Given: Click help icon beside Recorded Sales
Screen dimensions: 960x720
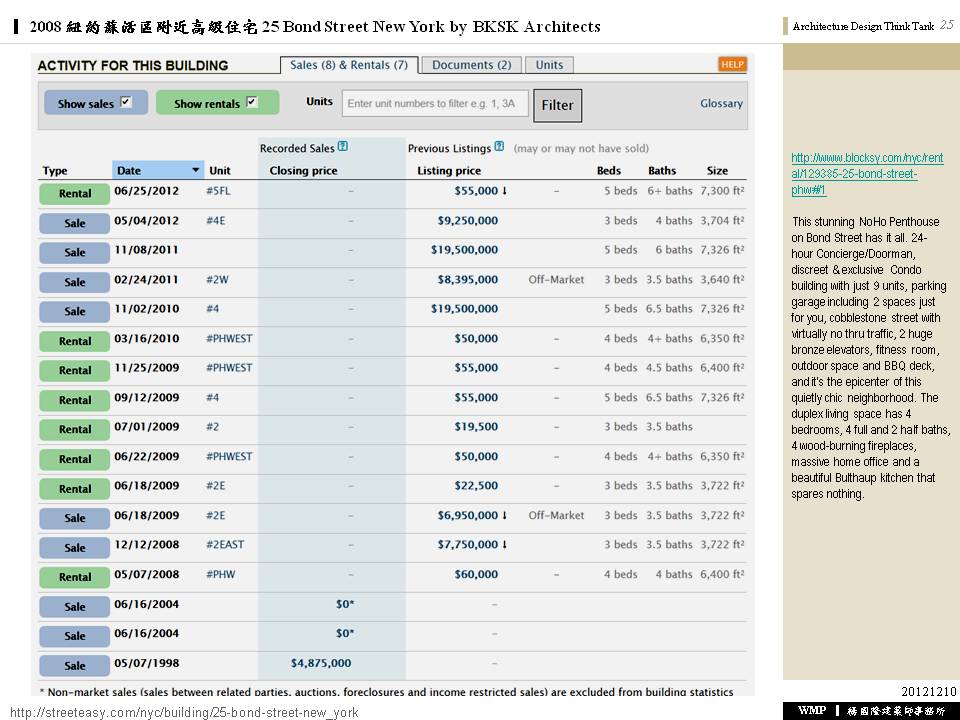Looking at the screenshot, I should click(343, 147).
